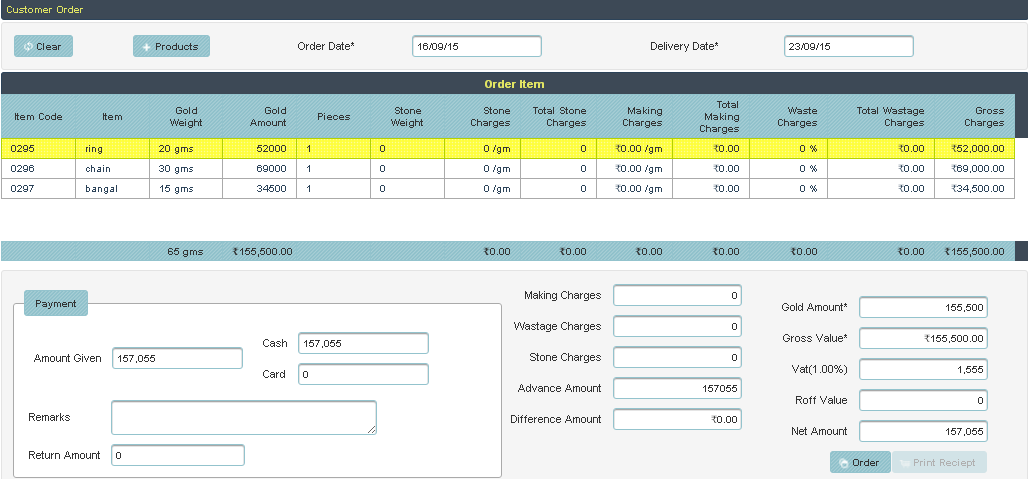This screenshot has height=479, width=1028.
Task: Select the chain item row 0296
Action: [110, 168]
